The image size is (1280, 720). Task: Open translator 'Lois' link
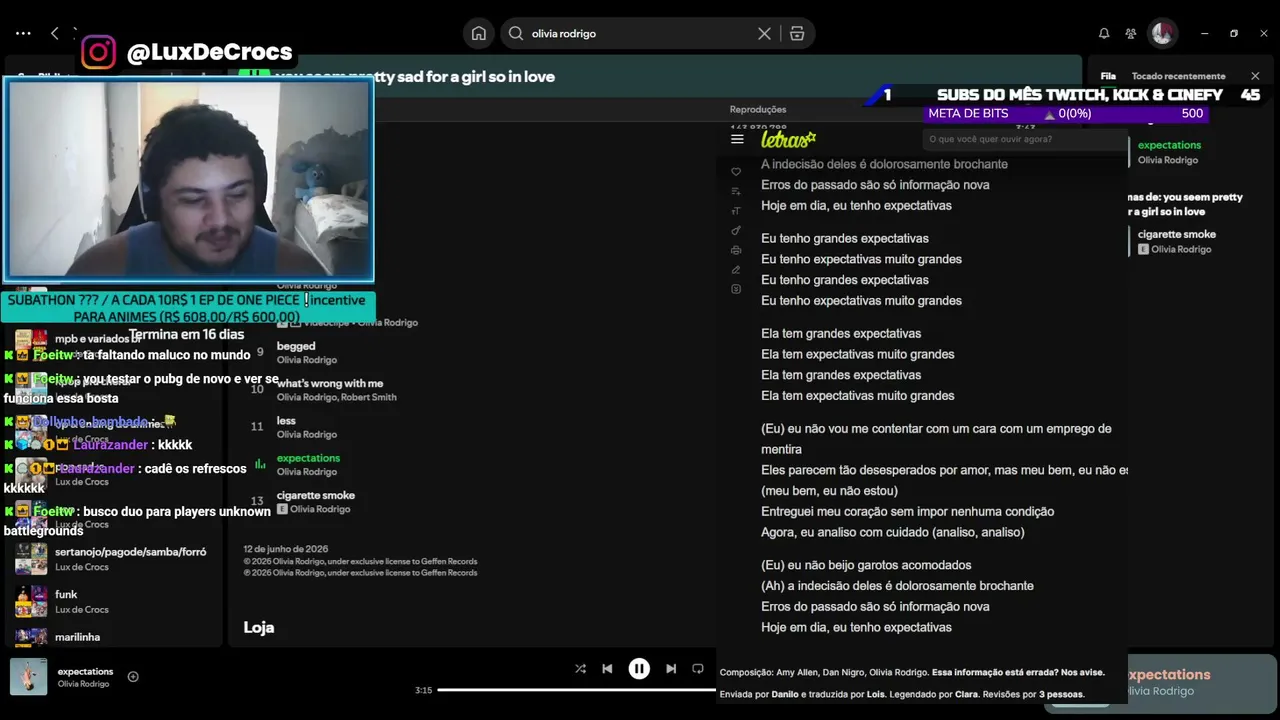coord(876,694)
